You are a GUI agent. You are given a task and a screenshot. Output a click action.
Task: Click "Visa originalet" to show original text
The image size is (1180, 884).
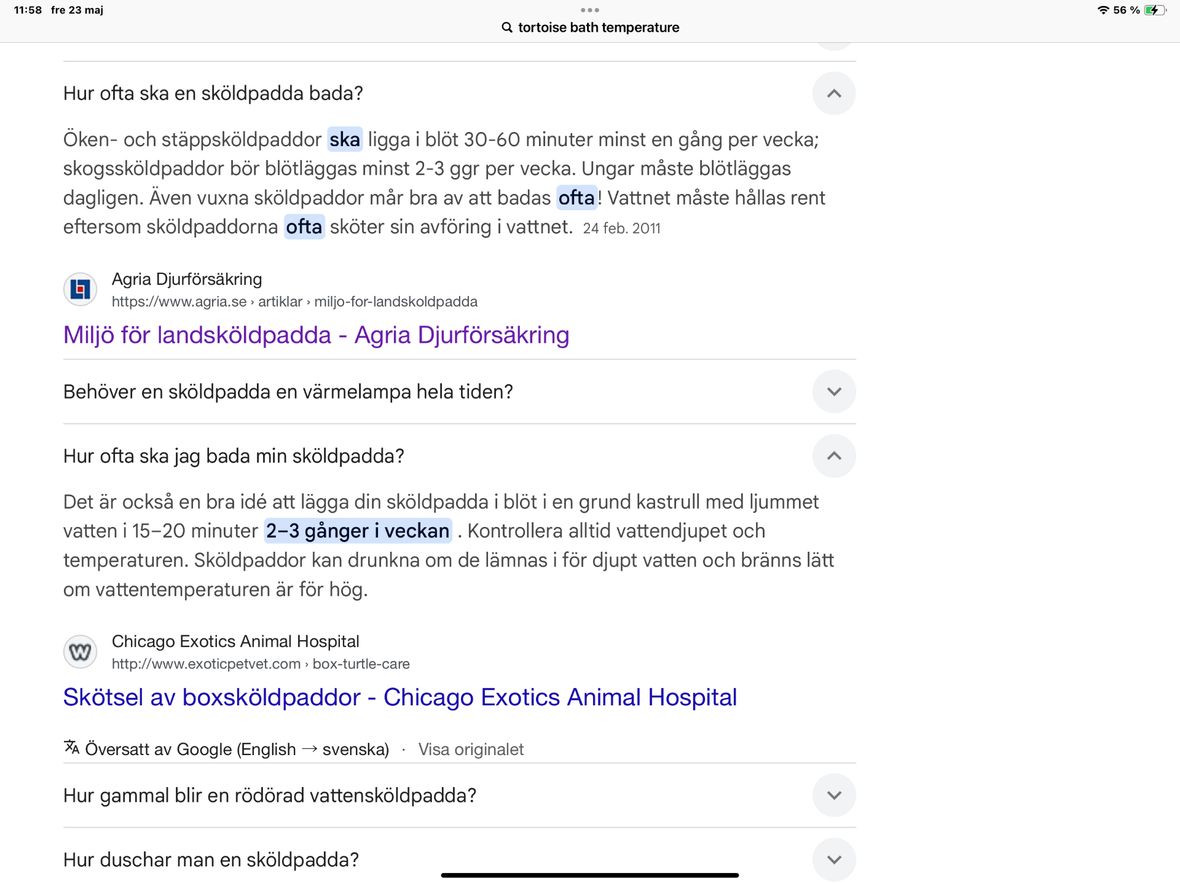pos(470,749)
